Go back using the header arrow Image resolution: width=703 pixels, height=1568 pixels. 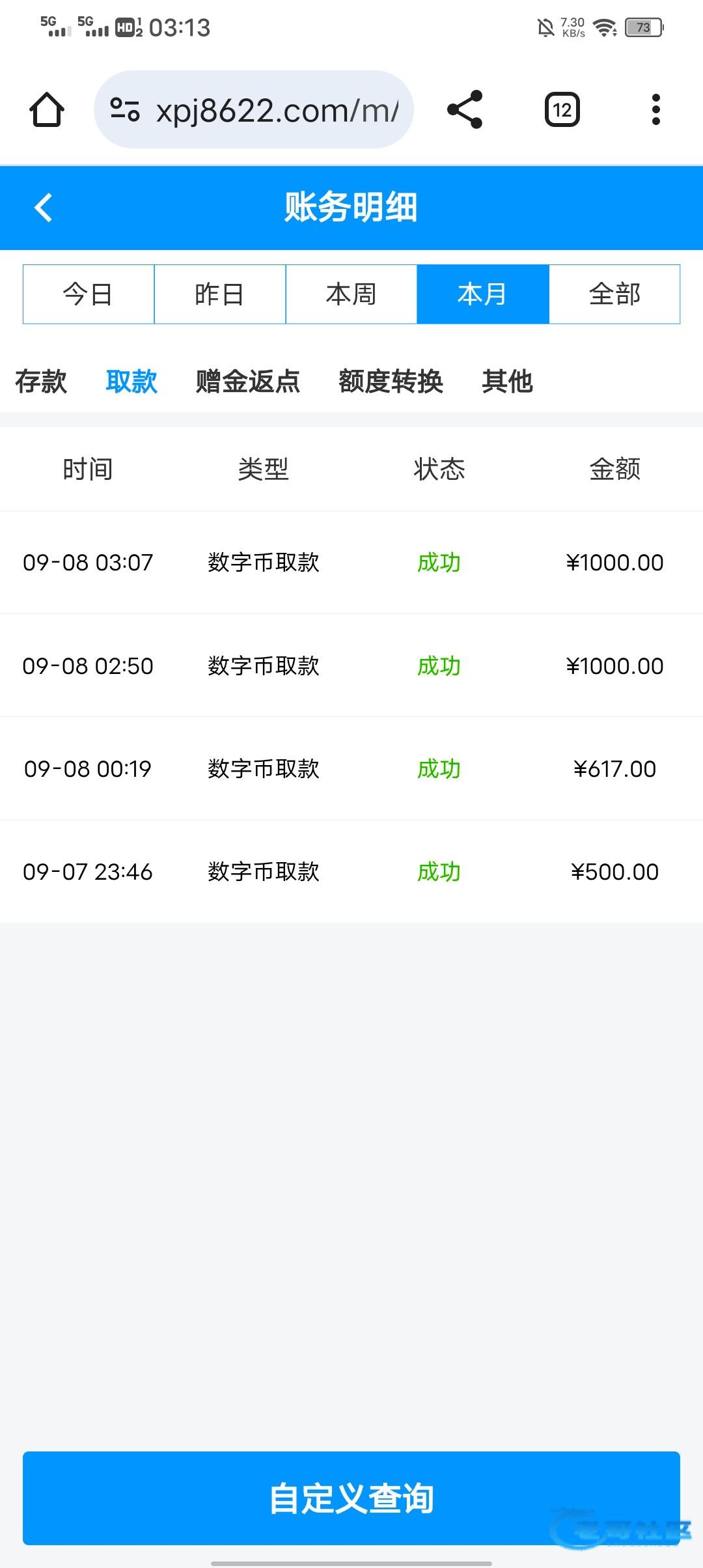(44, 208)
